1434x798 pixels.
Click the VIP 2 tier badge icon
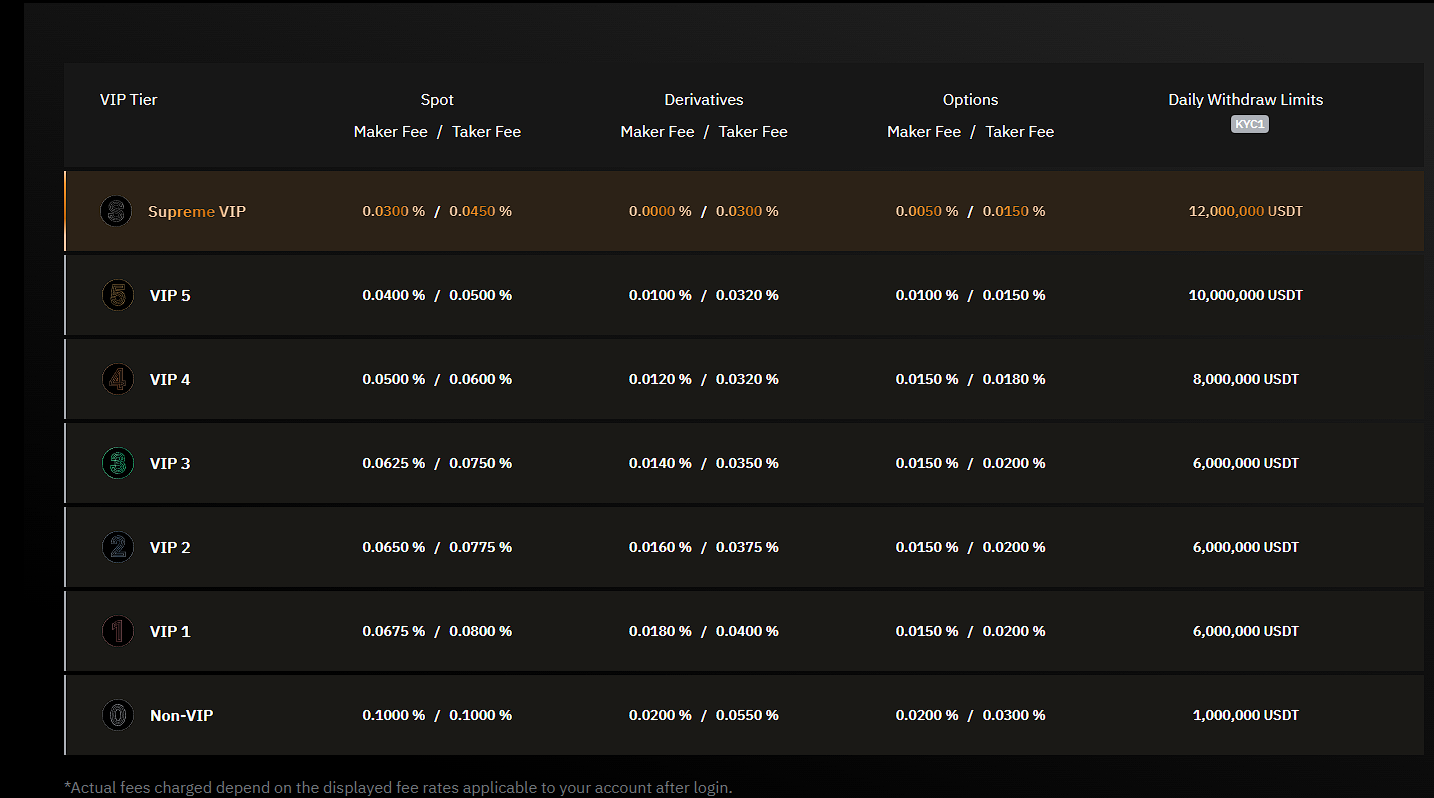tap(117, 547)
